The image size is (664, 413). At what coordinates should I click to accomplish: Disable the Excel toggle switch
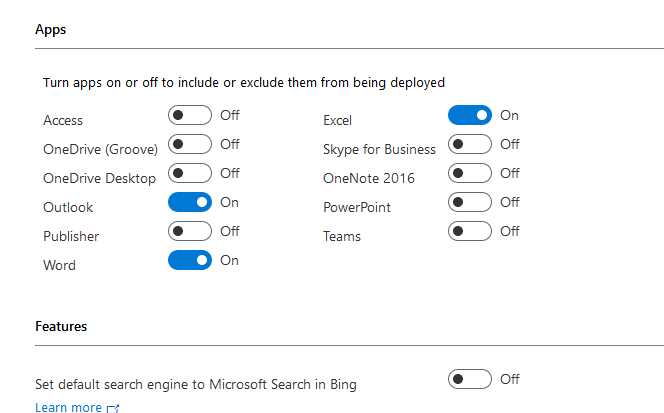click(470, 115)
